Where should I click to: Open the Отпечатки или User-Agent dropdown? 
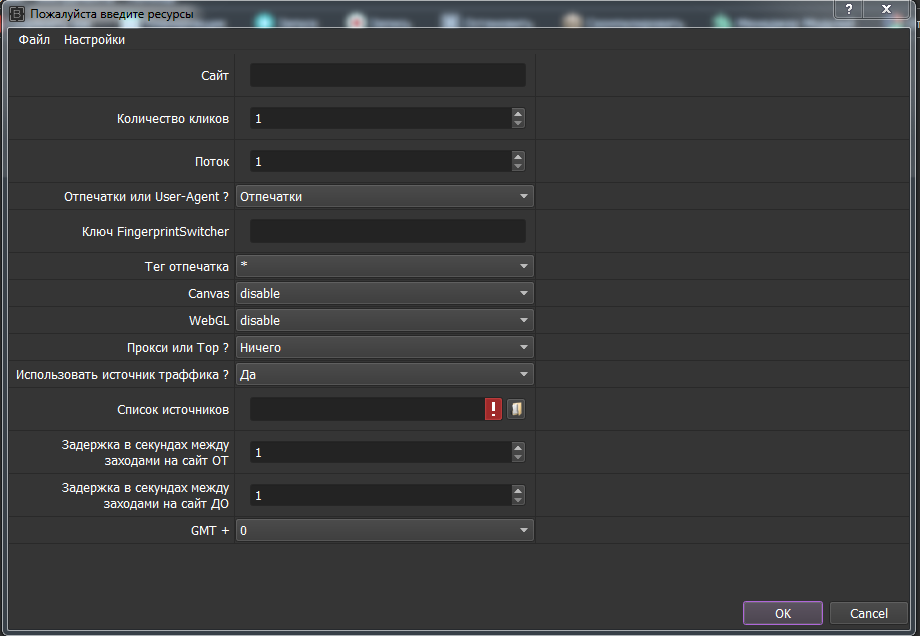[384, 197]
